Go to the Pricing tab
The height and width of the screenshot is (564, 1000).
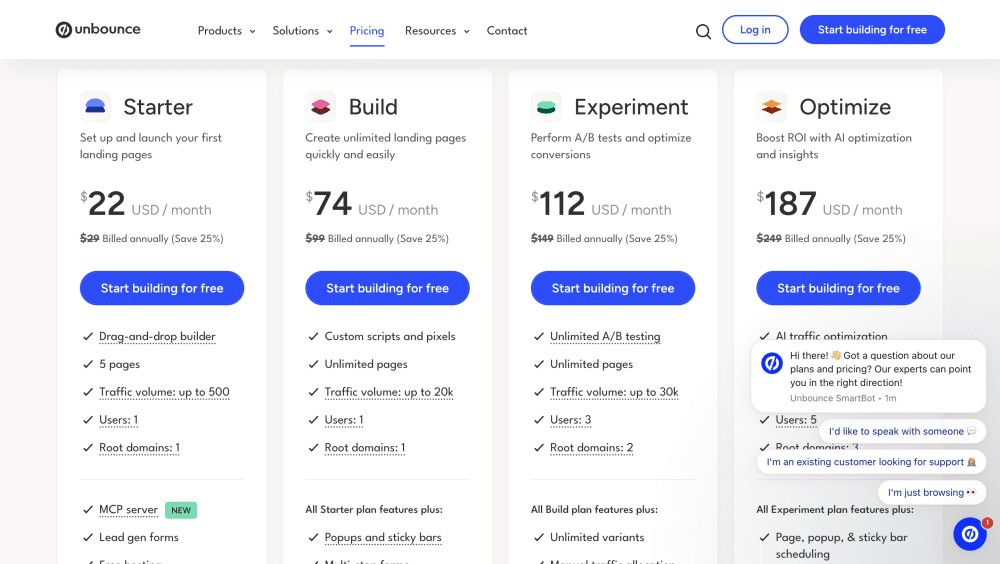pos(367,31)
